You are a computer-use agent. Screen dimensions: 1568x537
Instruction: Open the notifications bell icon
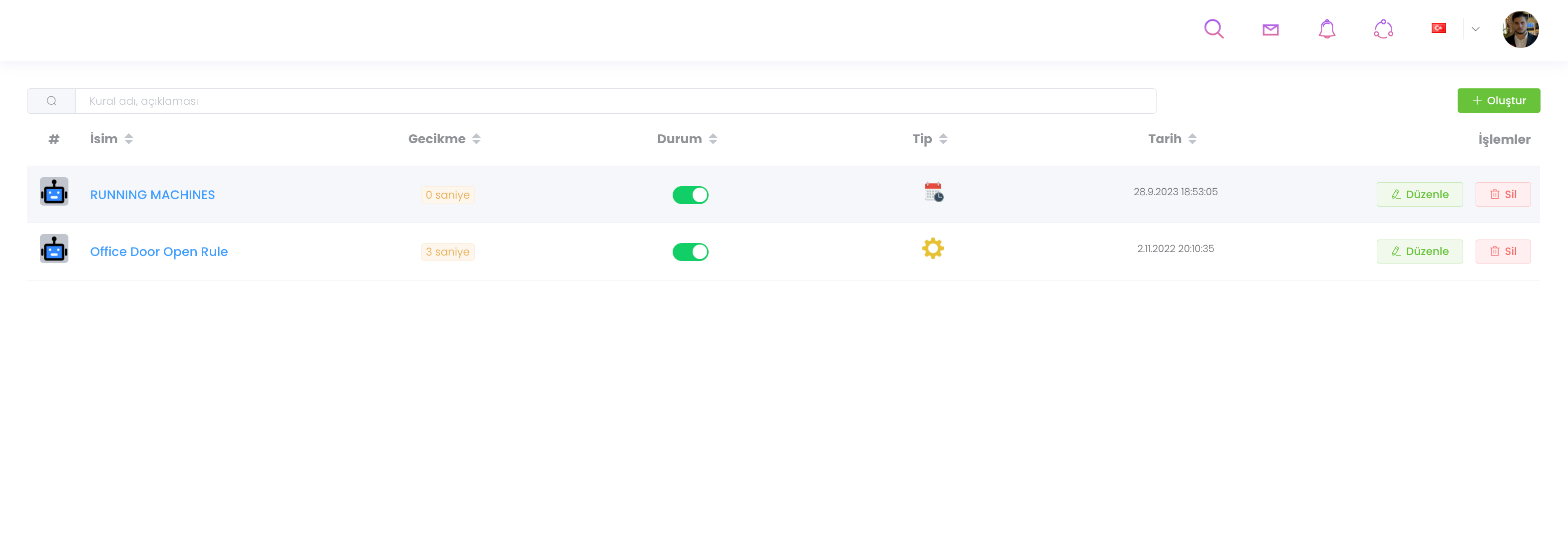coord(1326,28)
